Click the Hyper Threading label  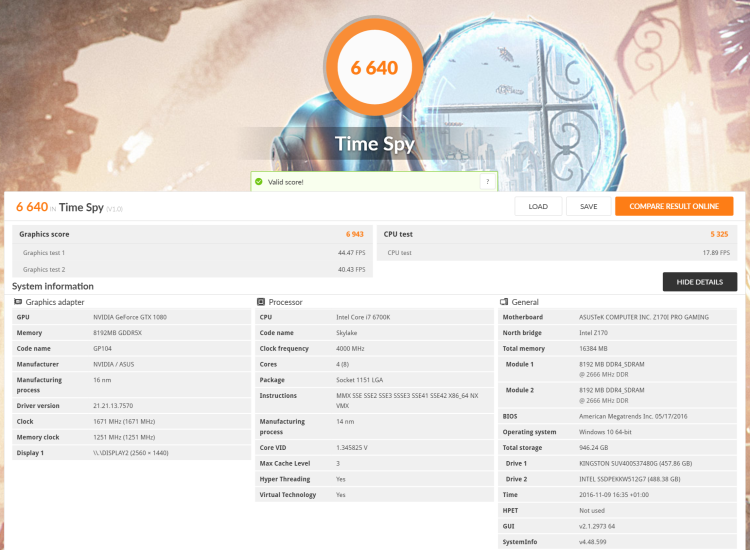click(285, 479)
